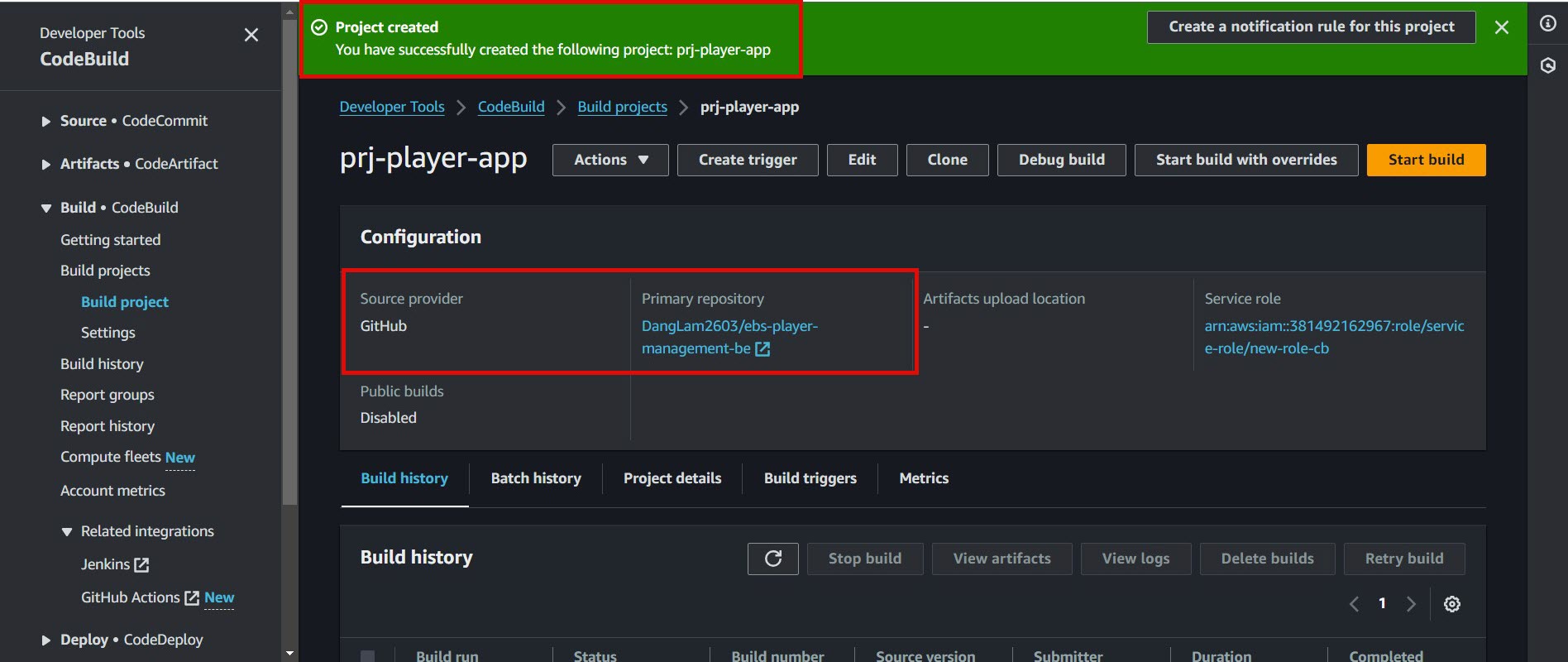1568x662 pixels.
Task: Collapse Related integrations group
Action: coord(67,532)
